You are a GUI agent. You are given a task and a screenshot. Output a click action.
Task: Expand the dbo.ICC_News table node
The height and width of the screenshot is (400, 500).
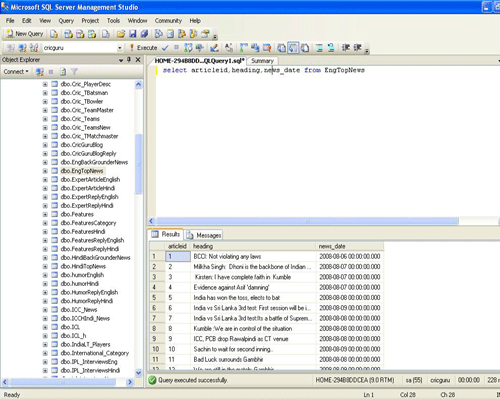[45, 309]
